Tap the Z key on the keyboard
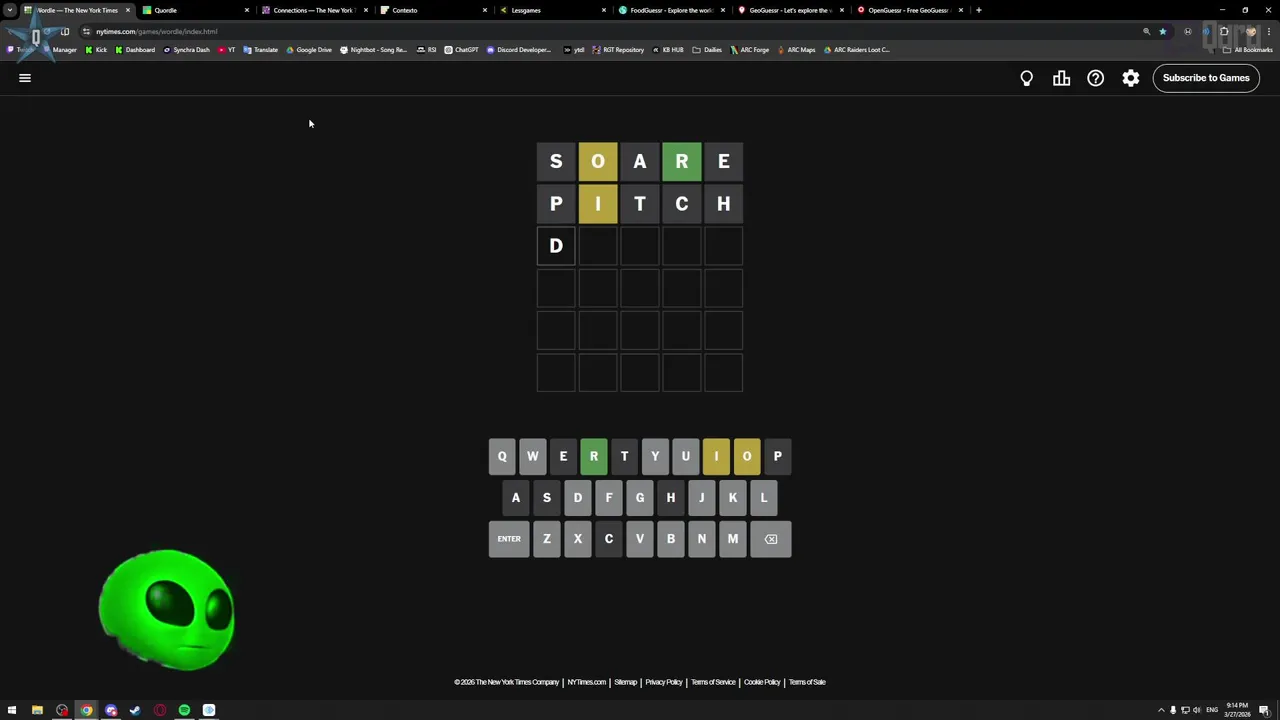1280x720 pixels. tap(547, 539)
